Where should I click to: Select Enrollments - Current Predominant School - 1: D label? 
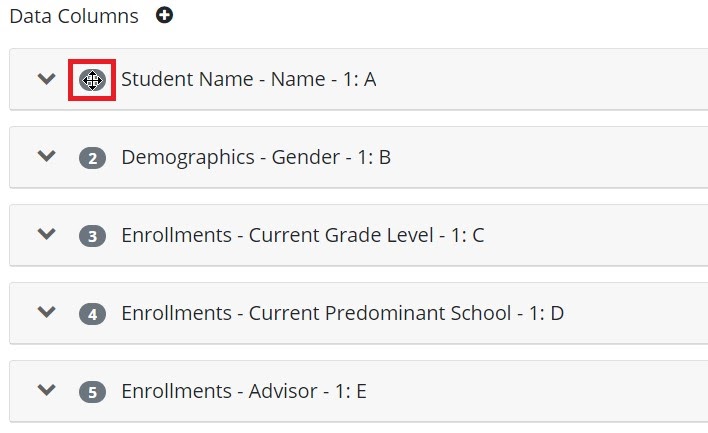pos(343,313)
